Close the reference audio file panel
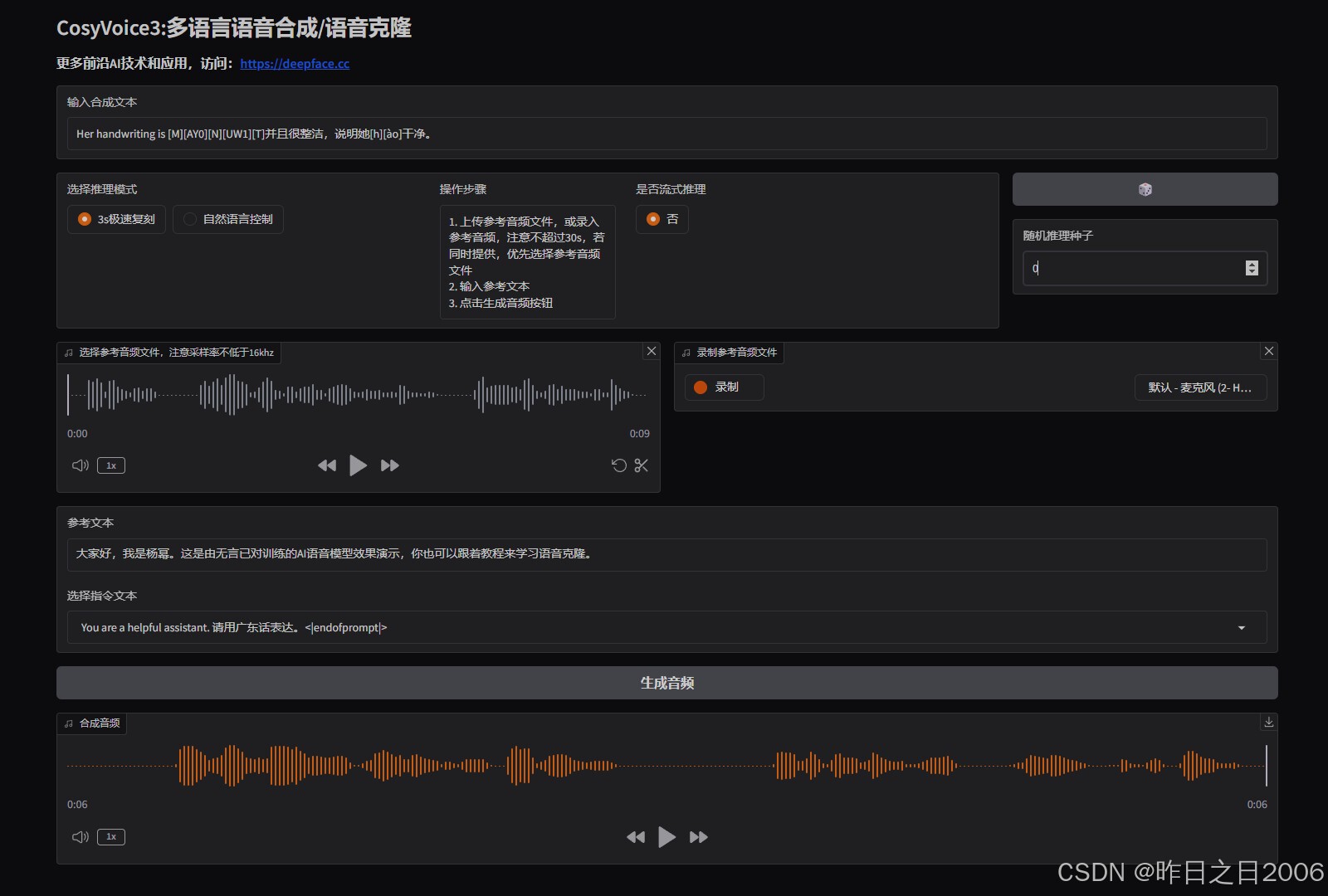This screenshot has height=896, width=1328. point(652,351)
